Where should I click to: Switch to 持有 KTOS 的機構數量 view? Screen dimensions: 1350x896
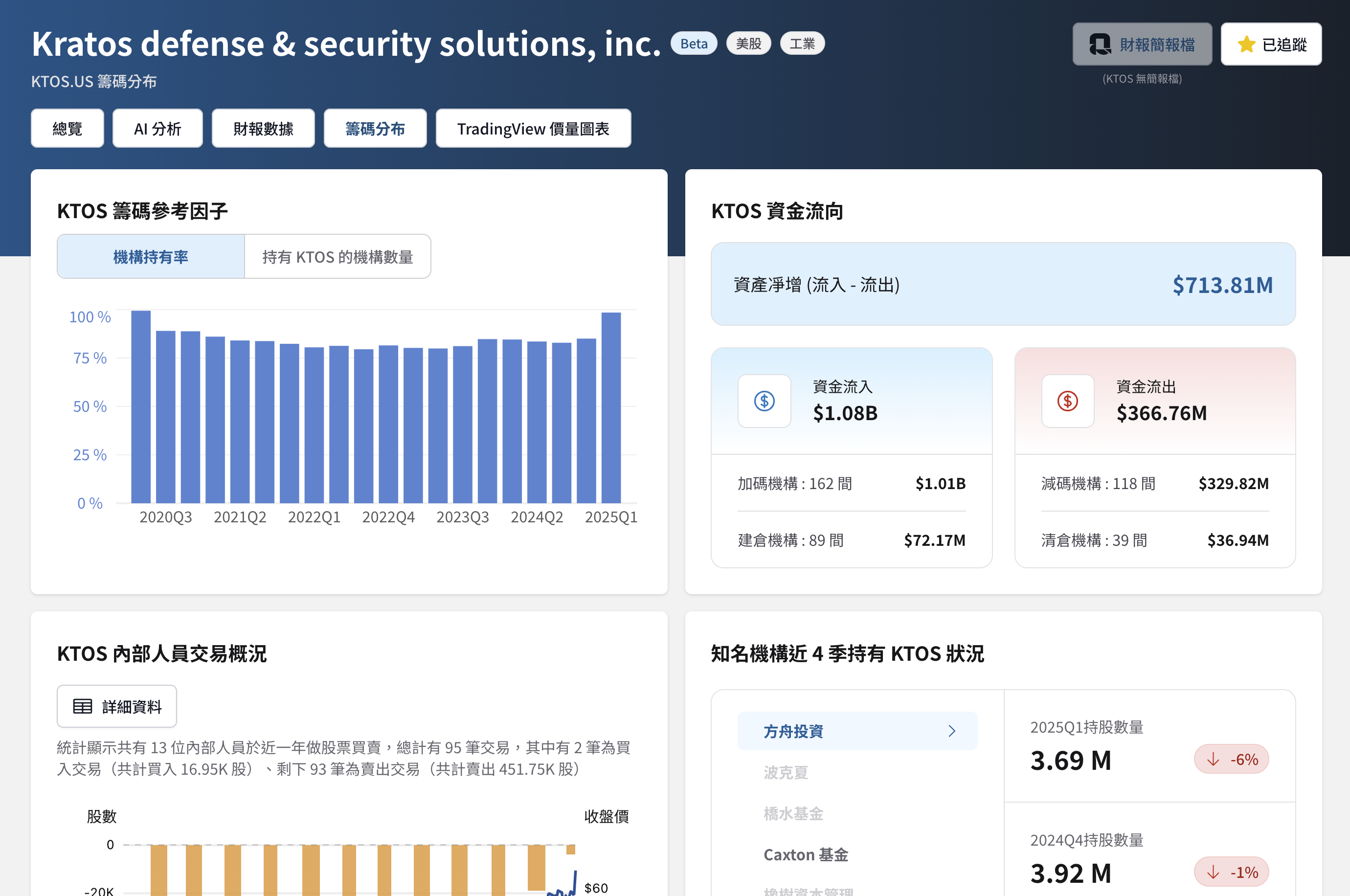pyautogui.click(x=337, y=257)
